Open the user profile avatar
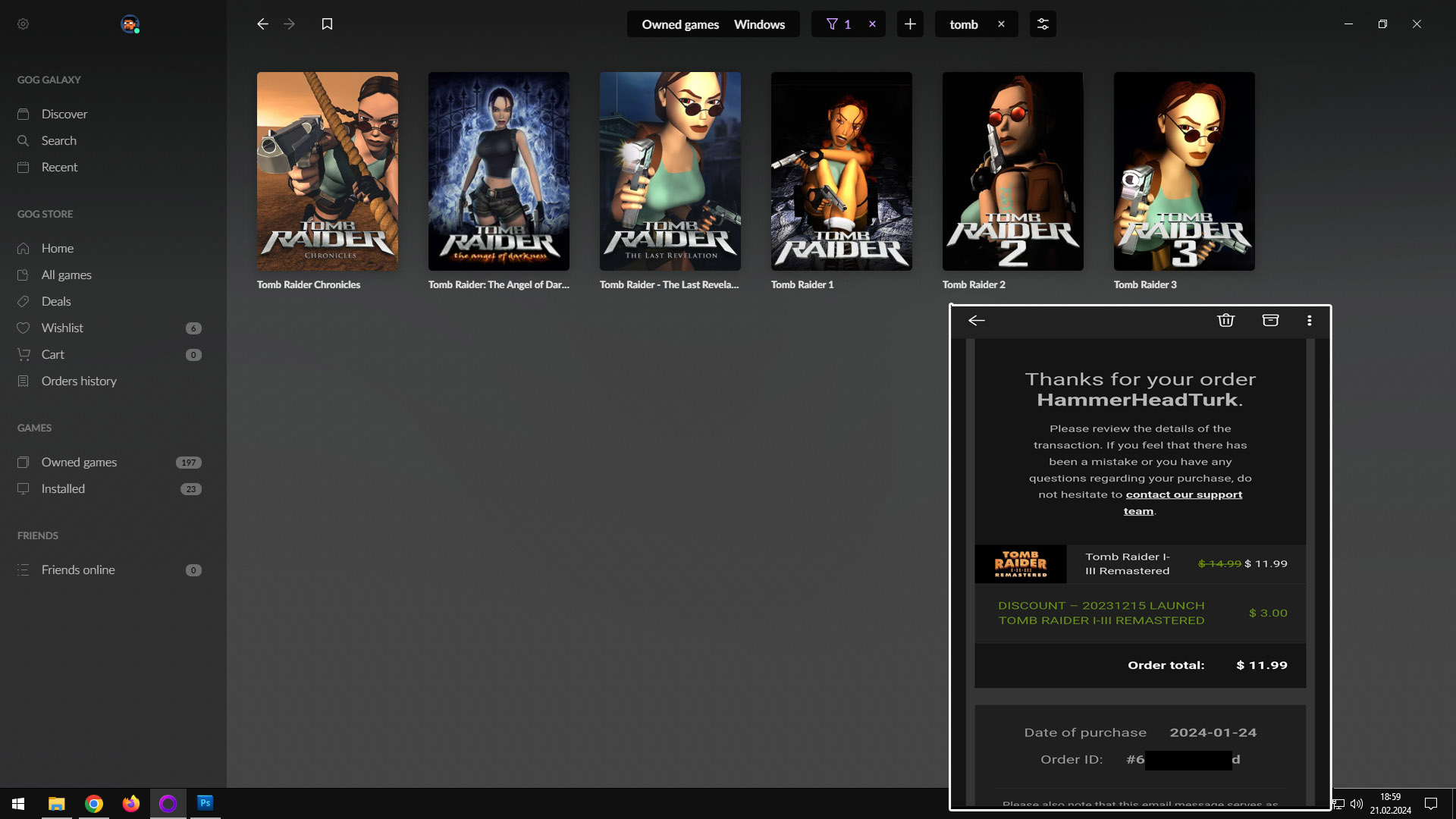The height and width of the screenshot is (819, 1456). tap(130, 24)
